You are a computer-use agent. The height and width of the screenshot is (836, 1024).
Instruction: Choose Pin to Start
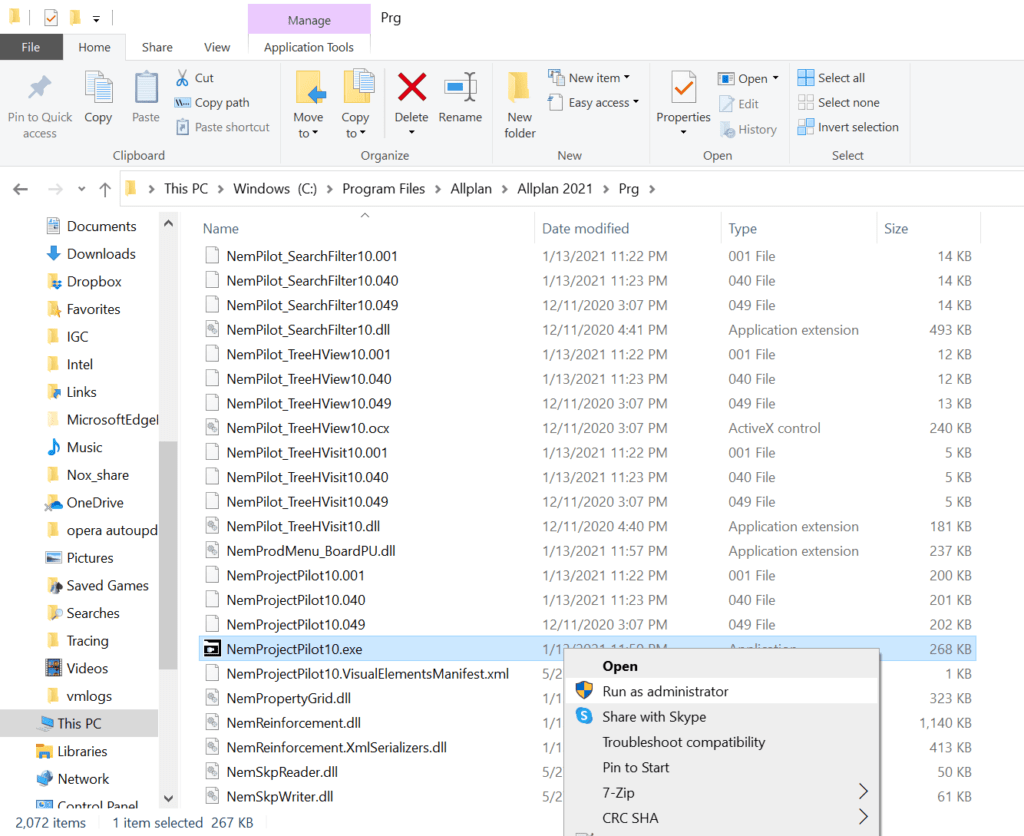pyautogui.click(x=722, y=767)
